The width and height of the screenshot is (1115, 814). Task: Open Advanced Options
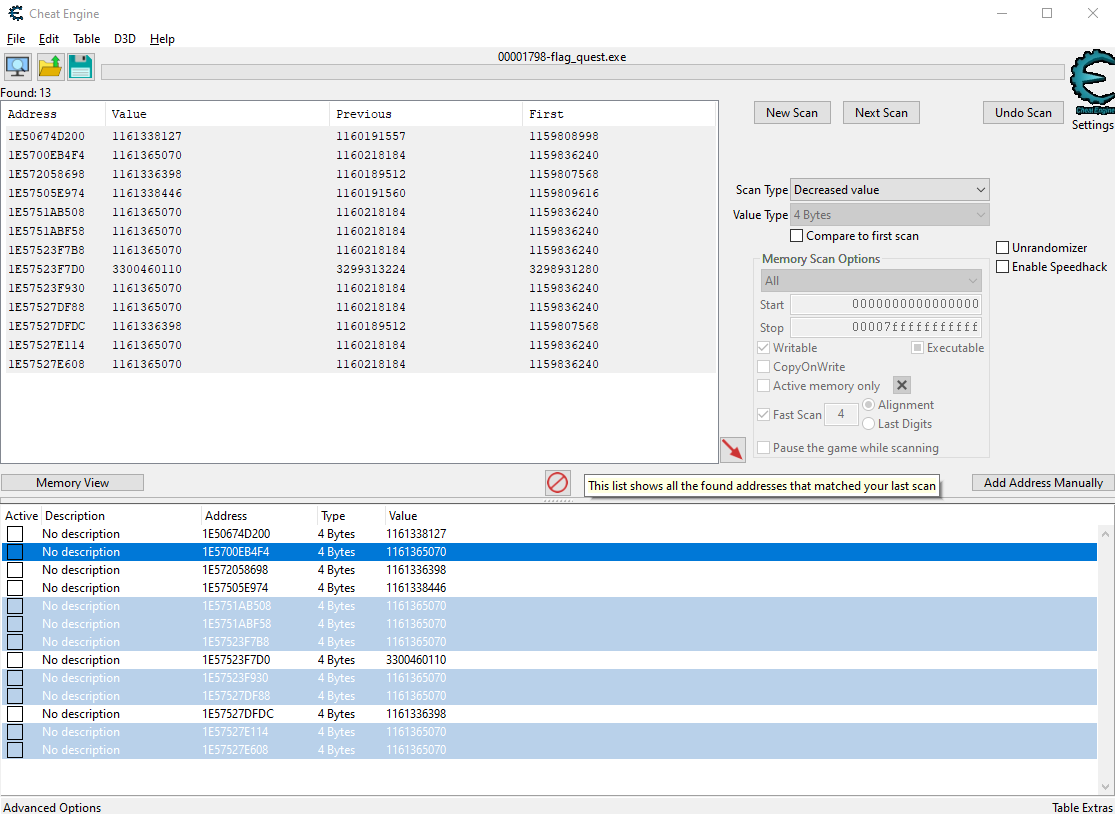pyautogui.click(x=53, y=808)
